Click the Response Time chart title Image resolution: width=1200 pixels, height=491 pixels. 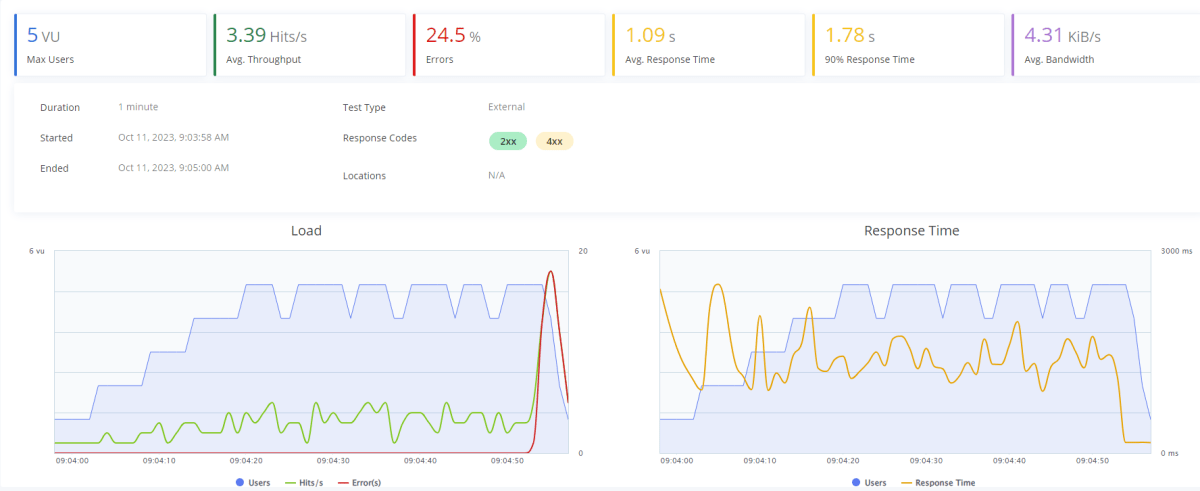pyautogui.click(x=911, y=230)
